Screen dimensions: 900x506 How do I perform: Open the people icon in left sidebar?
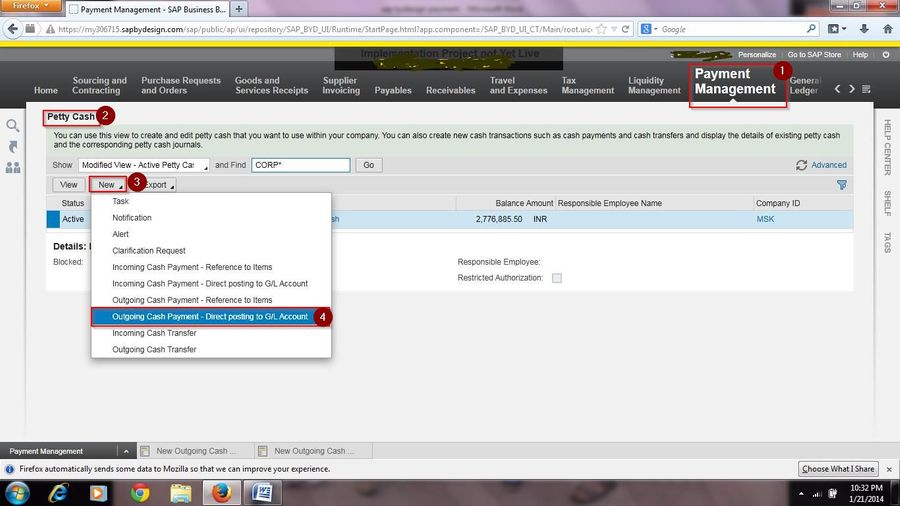[x=13, y=168]
